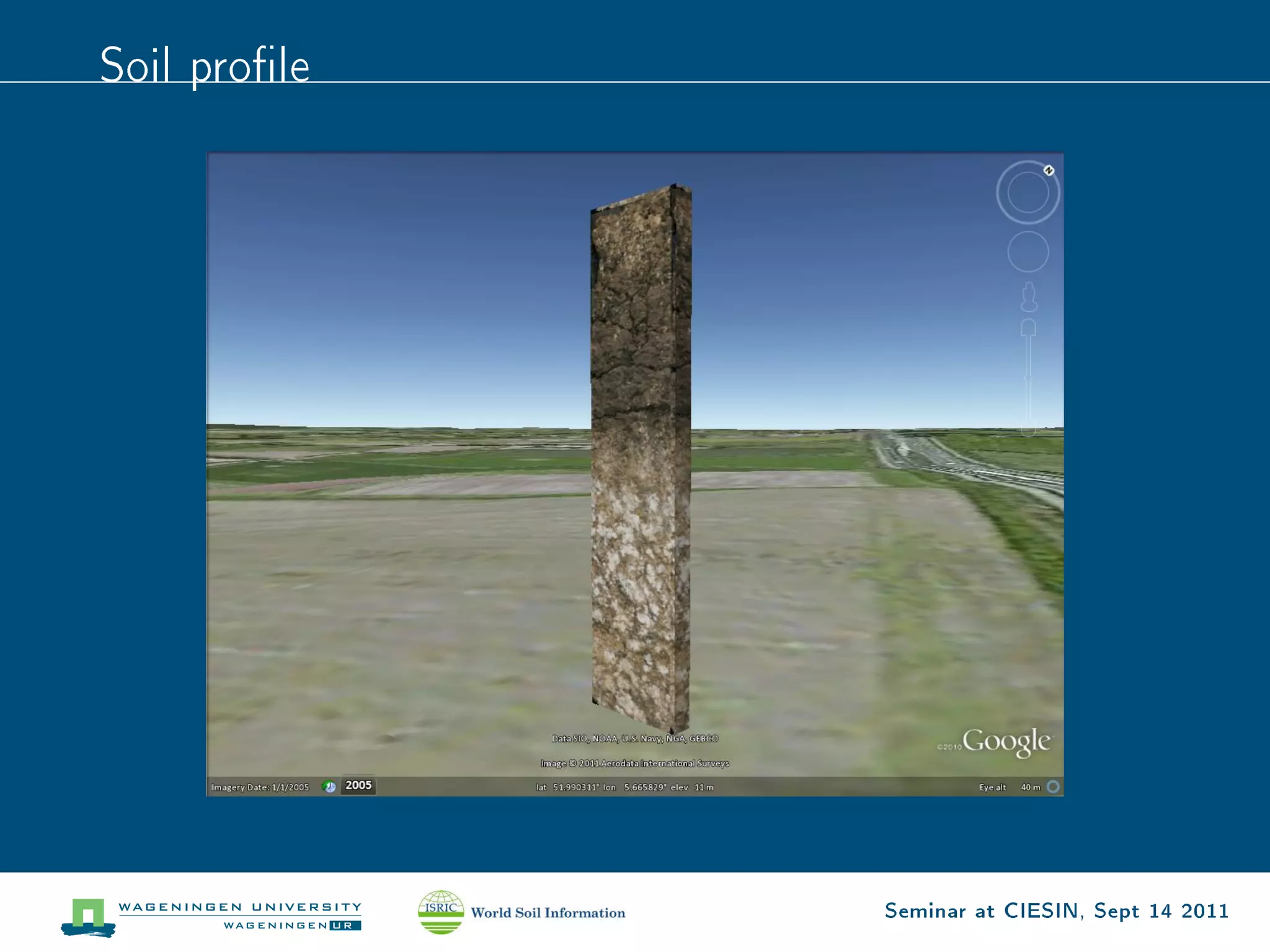This screenshot has height=952, width=1270.
Task: Click the zoom-out end of the zoom slider
Action: point(1028,427)
